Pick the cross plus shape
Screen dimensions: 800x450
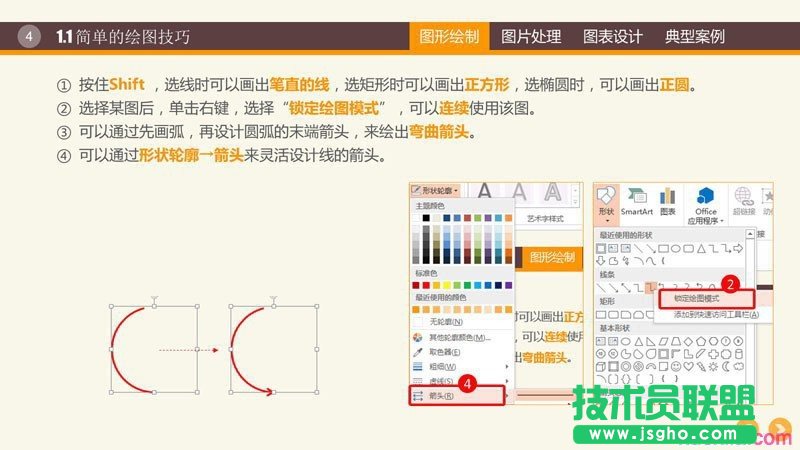point(713,354)
